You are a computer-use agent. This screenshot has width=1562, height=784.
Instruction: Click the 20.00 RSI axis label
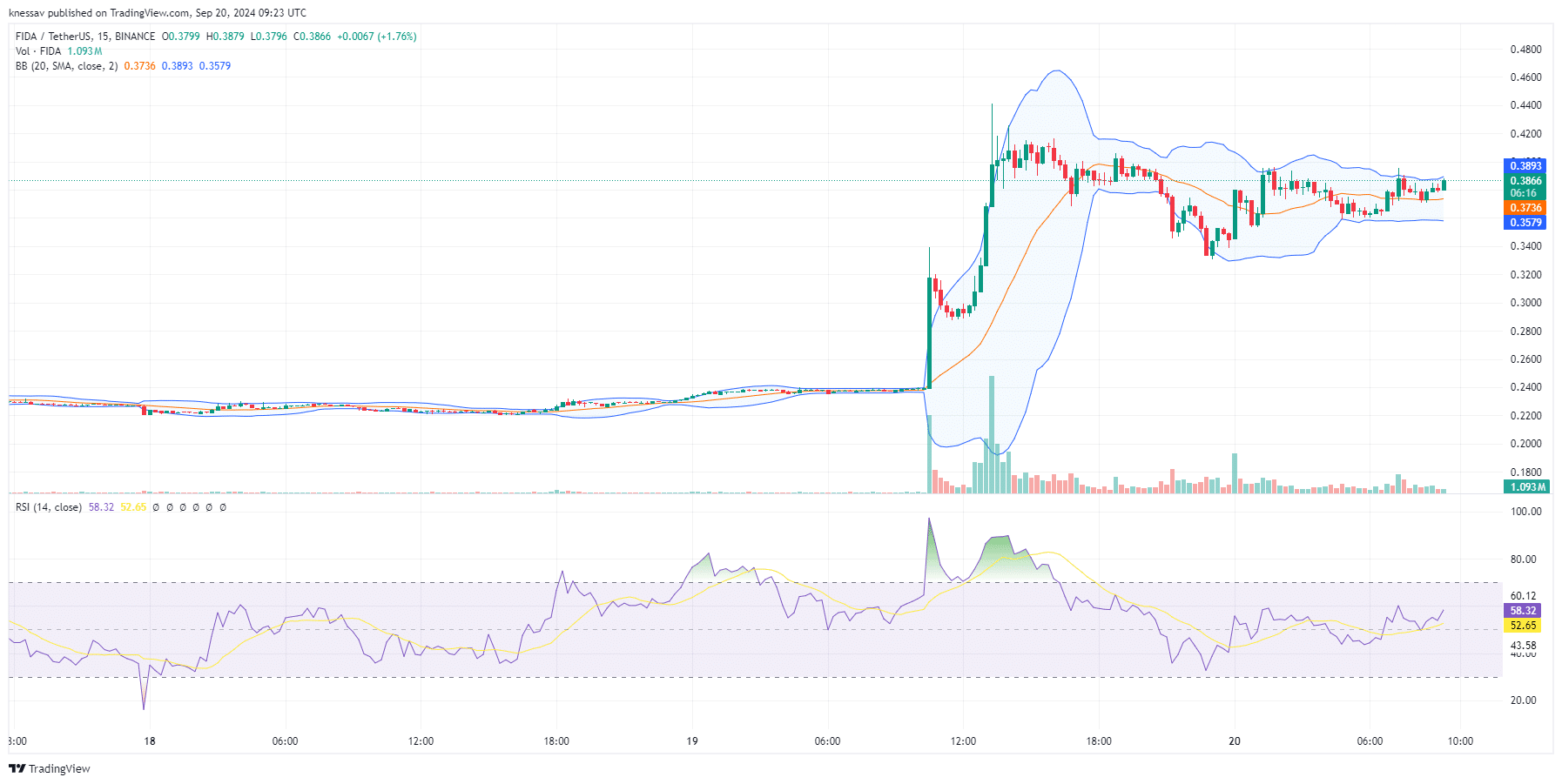pyautogui.click(x=1524, y=700)
